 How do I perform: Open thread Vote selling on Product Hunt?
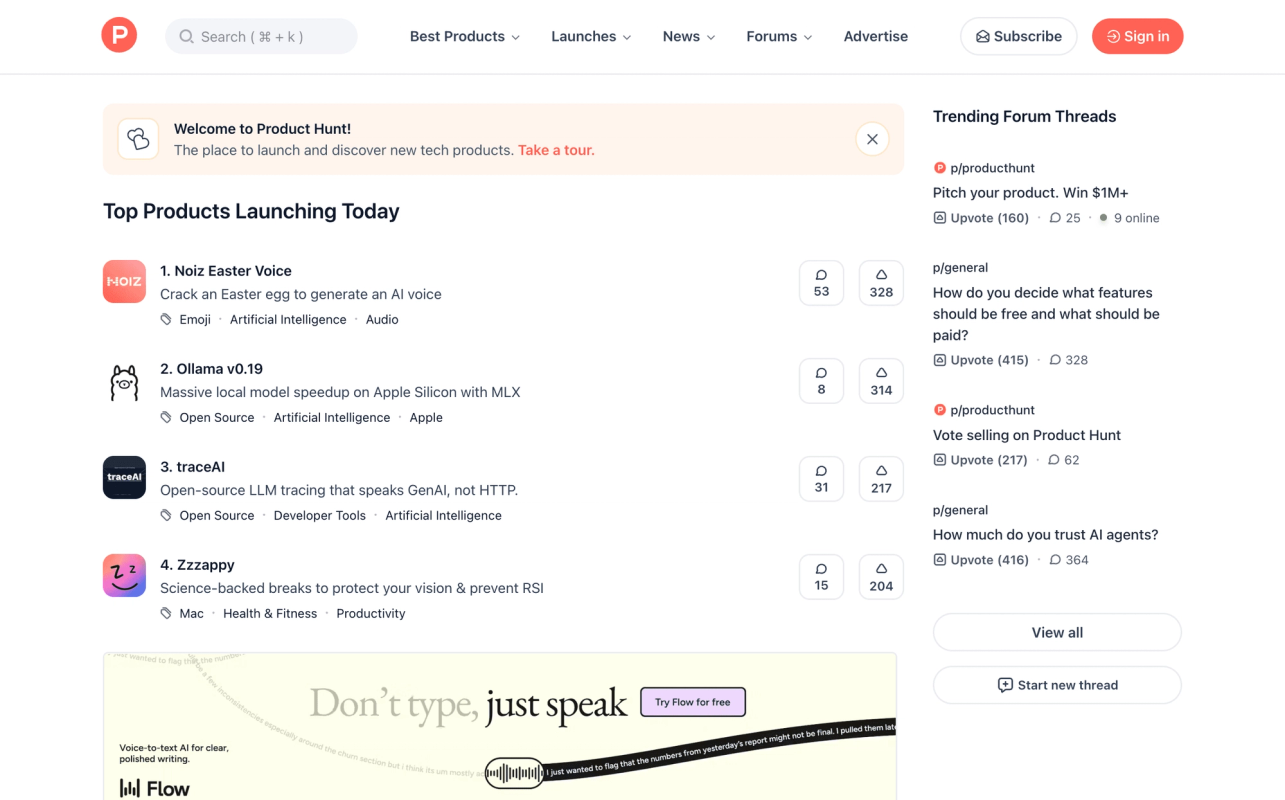(x=1027, y=435)
